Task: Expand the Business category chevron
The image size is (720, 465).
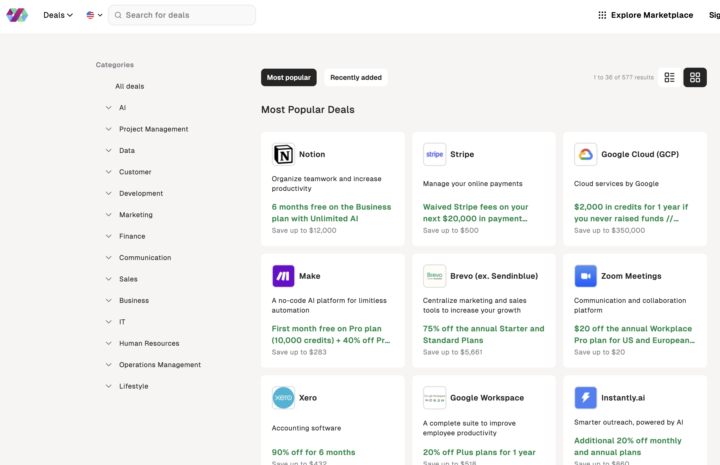Action: [x=108, y=300]
